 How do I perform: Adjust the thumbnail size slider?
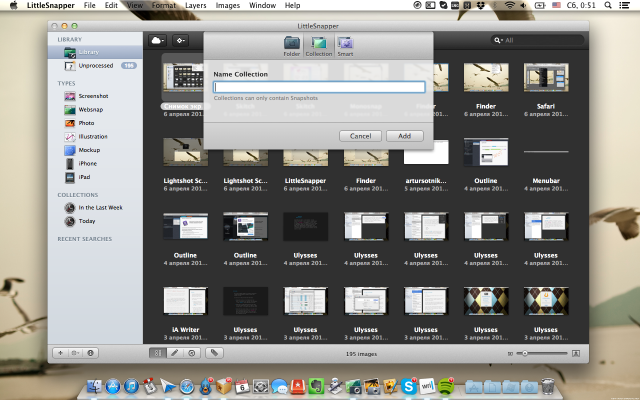coord(523,353)
